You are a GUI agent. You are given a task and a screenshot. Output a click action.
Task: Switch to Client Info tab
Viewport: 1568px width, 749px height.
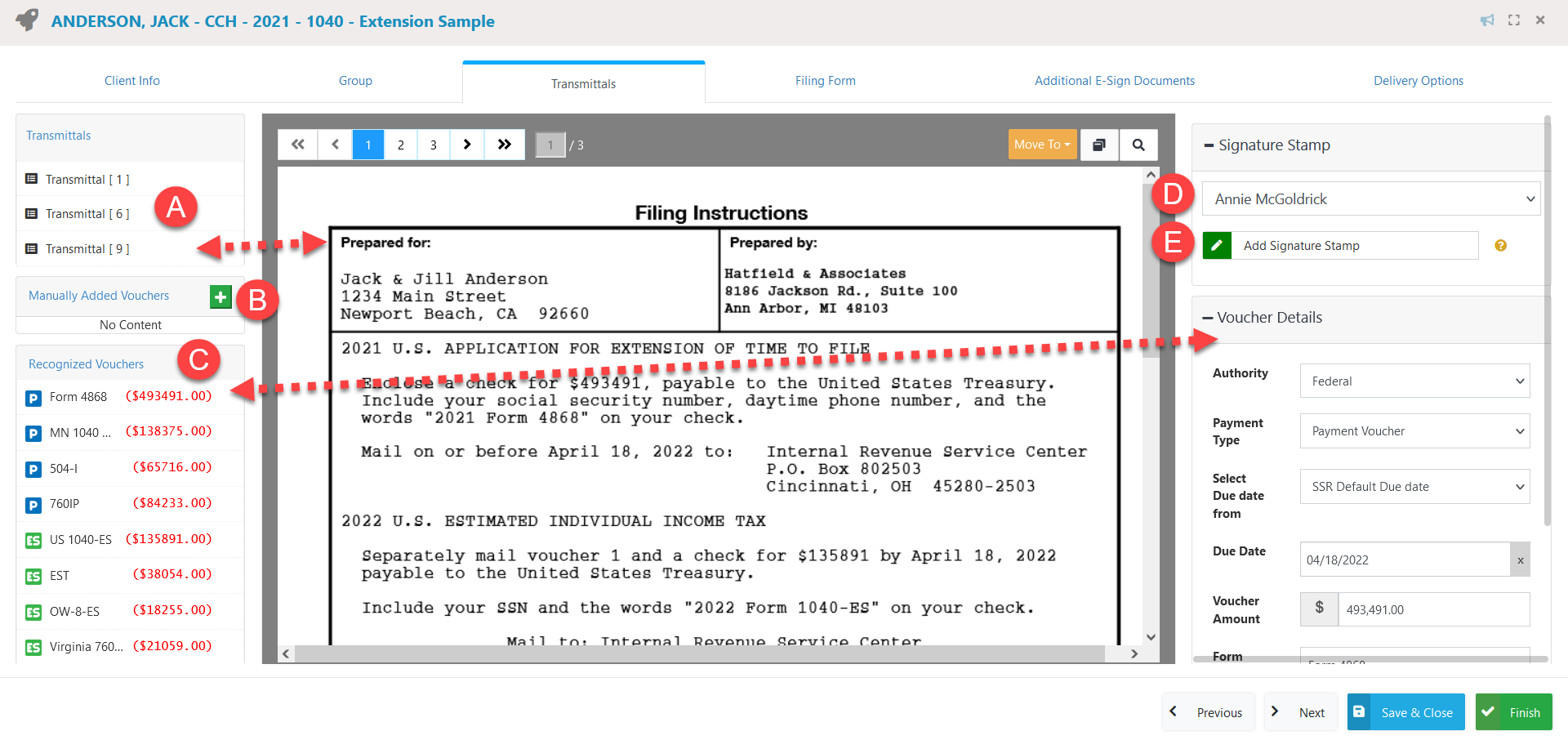click(132, 81)
